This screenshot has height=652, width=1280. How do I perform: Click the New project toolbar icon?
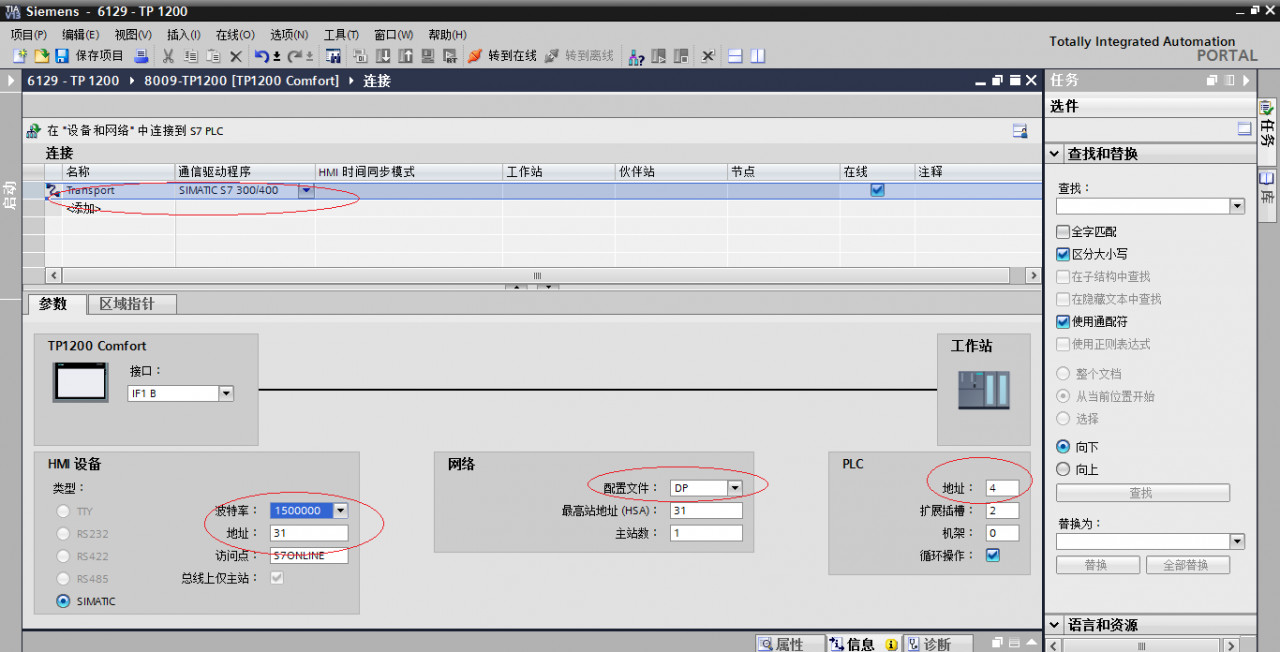pos(19,56)
